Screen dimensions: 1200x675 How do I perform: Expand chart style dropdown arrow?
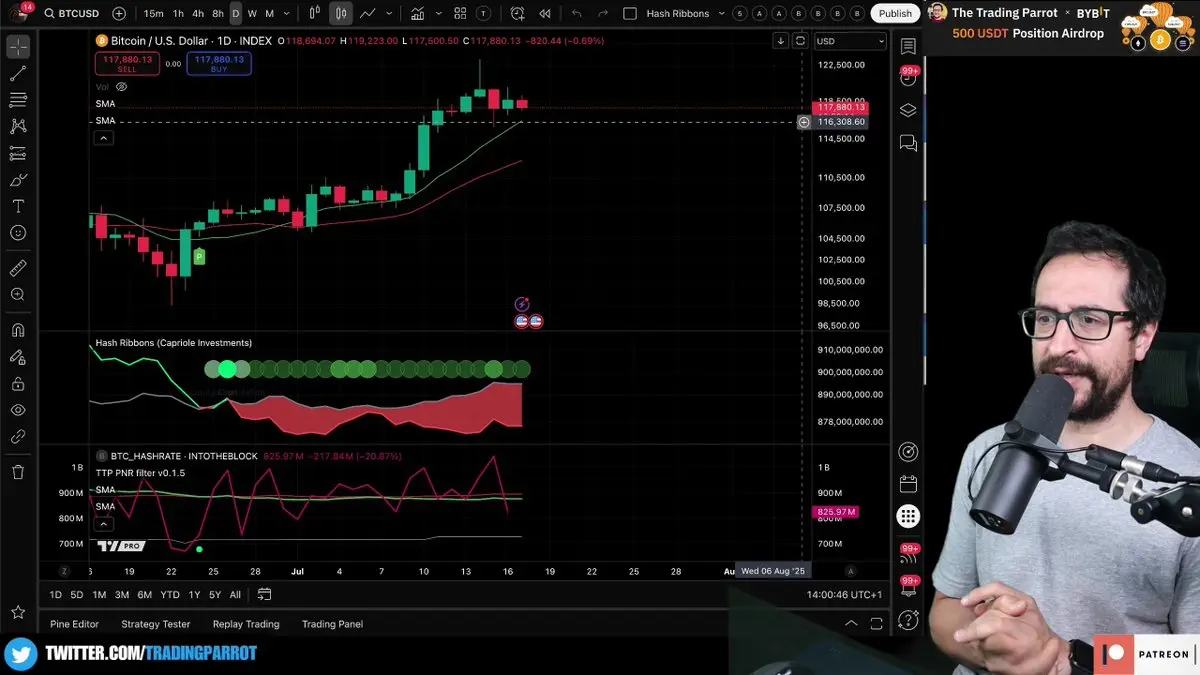(x=387, y=14)
